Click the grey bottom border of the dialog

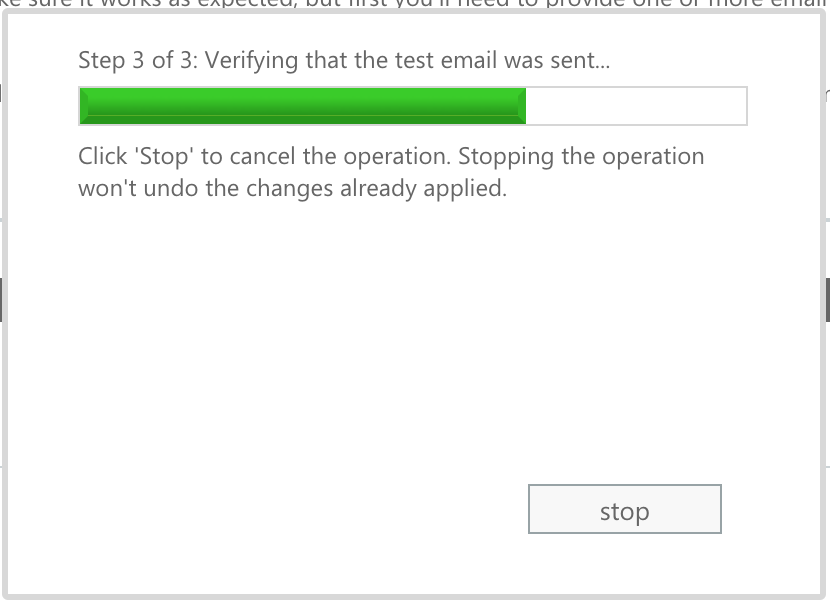414,597
